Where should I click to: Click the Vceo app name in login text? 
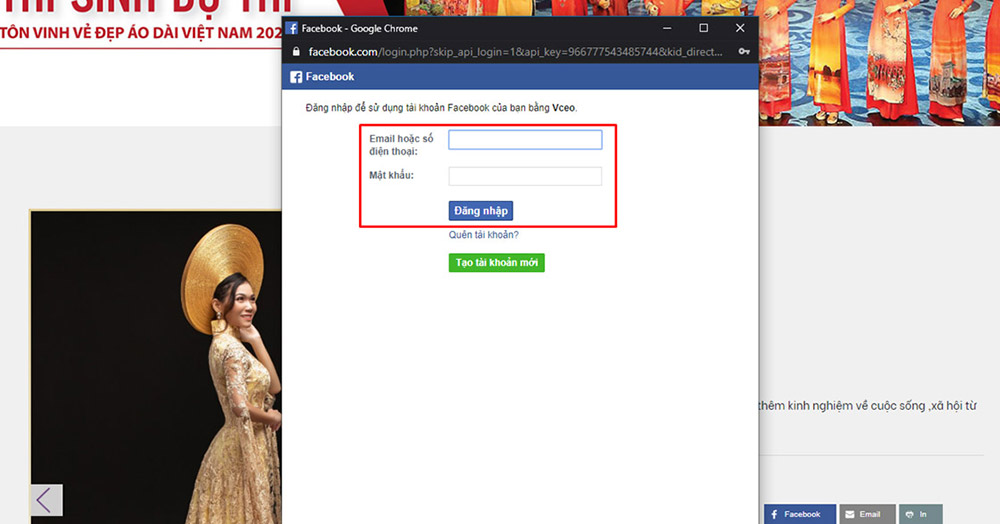(x=563, y=108)
